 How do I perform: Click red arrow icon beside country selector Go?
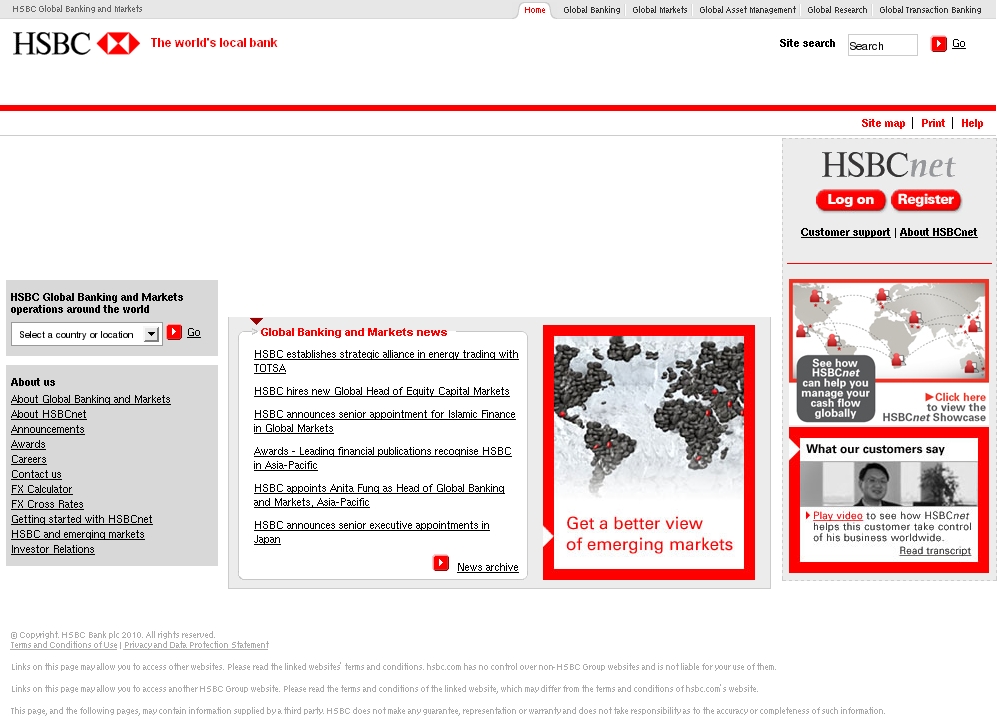coord(174,332)
